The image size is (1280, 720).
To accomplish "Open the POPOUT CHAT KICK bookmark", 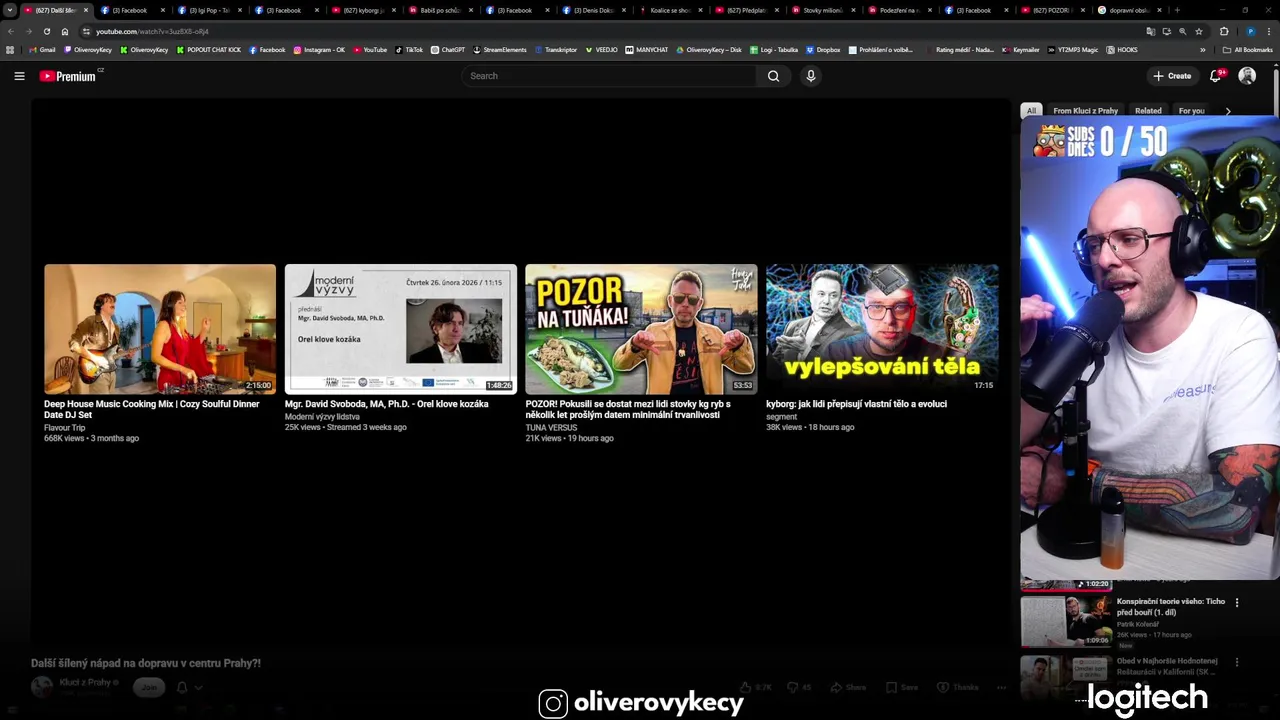I will (x=209, y=49).
